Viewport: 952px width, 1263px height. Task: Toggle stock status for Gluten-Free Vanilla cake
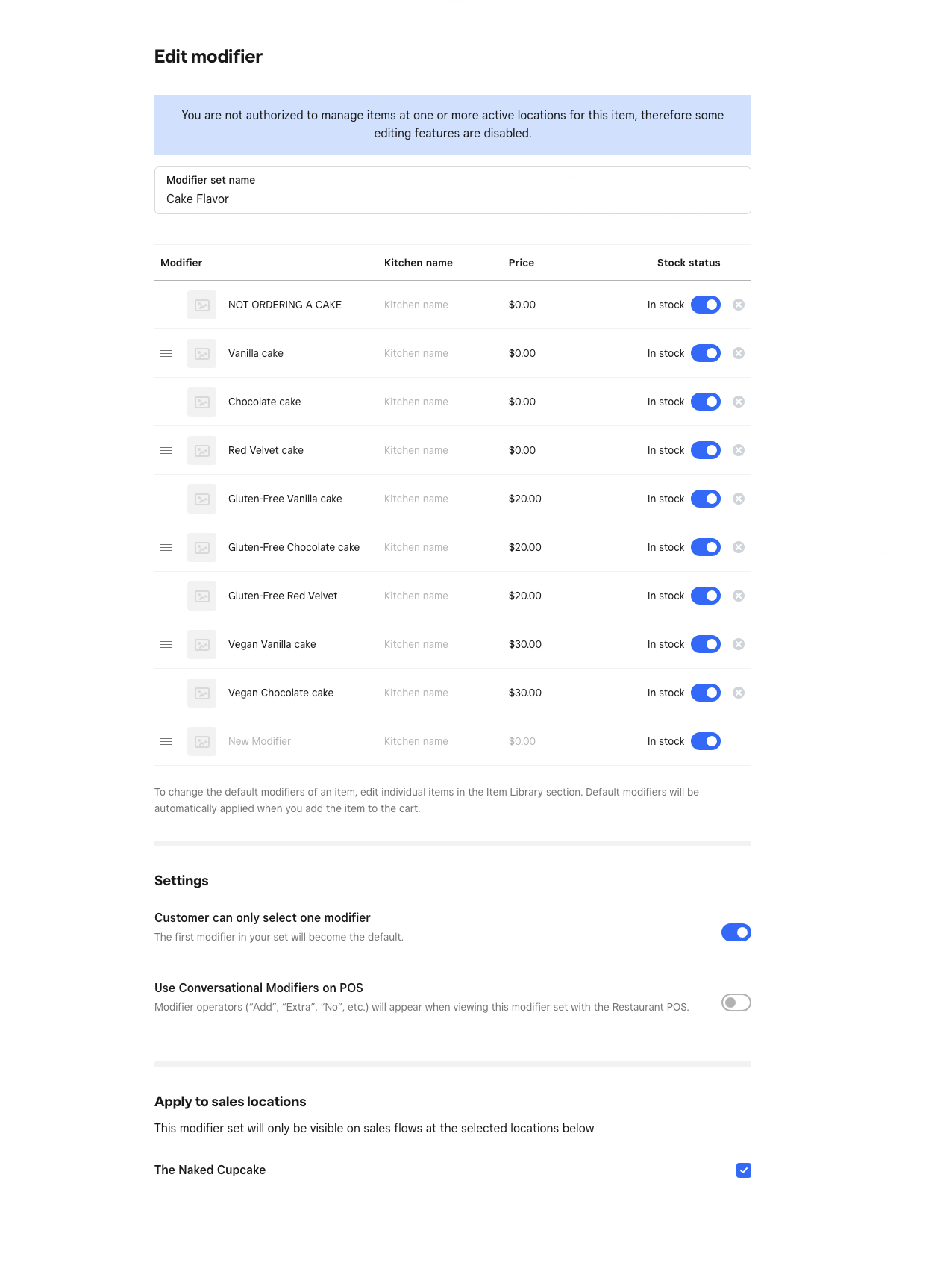tap(706, 499)
